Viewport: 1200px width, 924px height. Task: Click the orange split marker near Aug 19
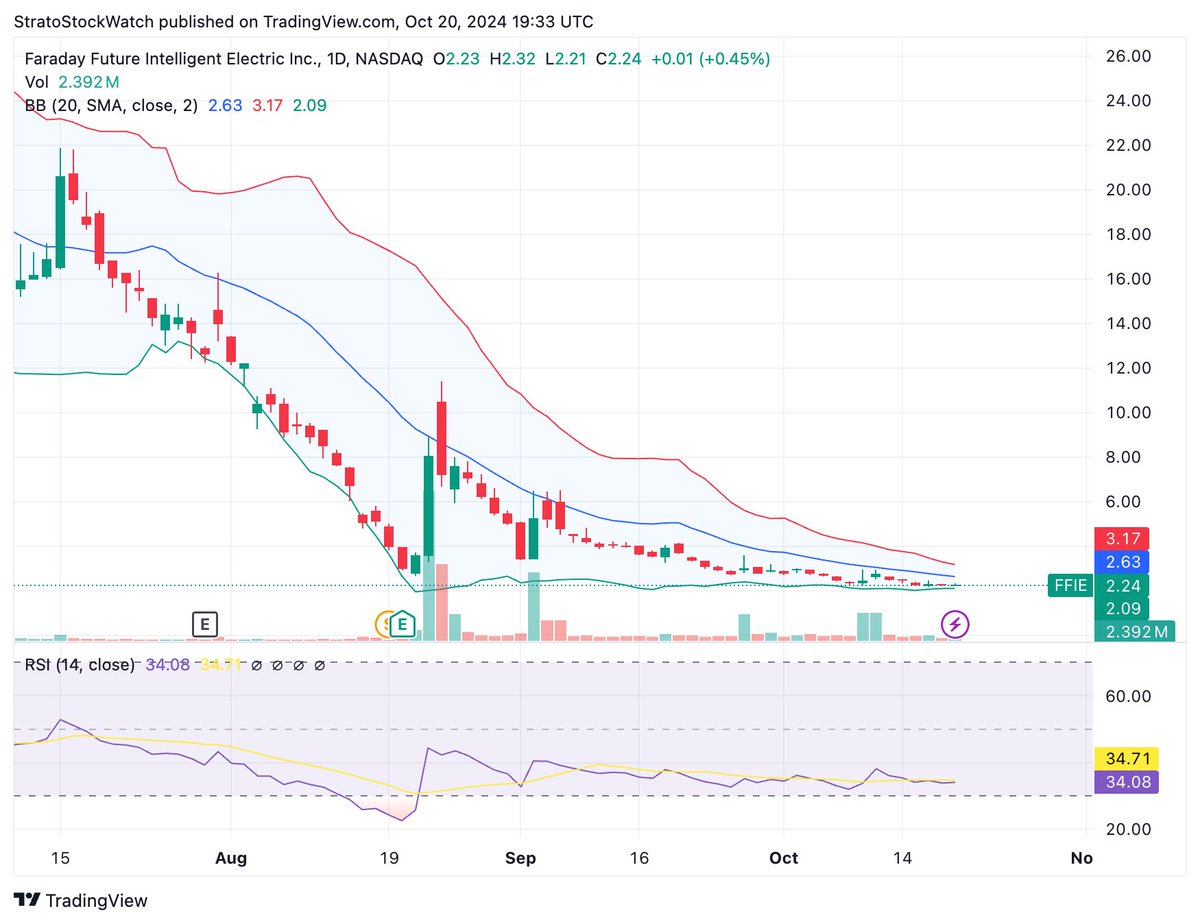tap(382, 625)
